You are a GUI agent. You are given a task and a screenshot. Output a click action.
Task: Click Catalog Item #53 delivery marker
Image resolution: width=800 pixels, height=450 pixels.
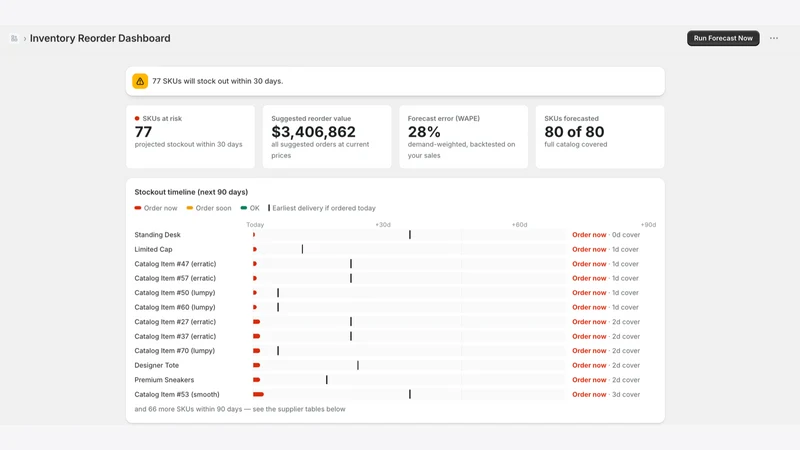tap(410, 394)
